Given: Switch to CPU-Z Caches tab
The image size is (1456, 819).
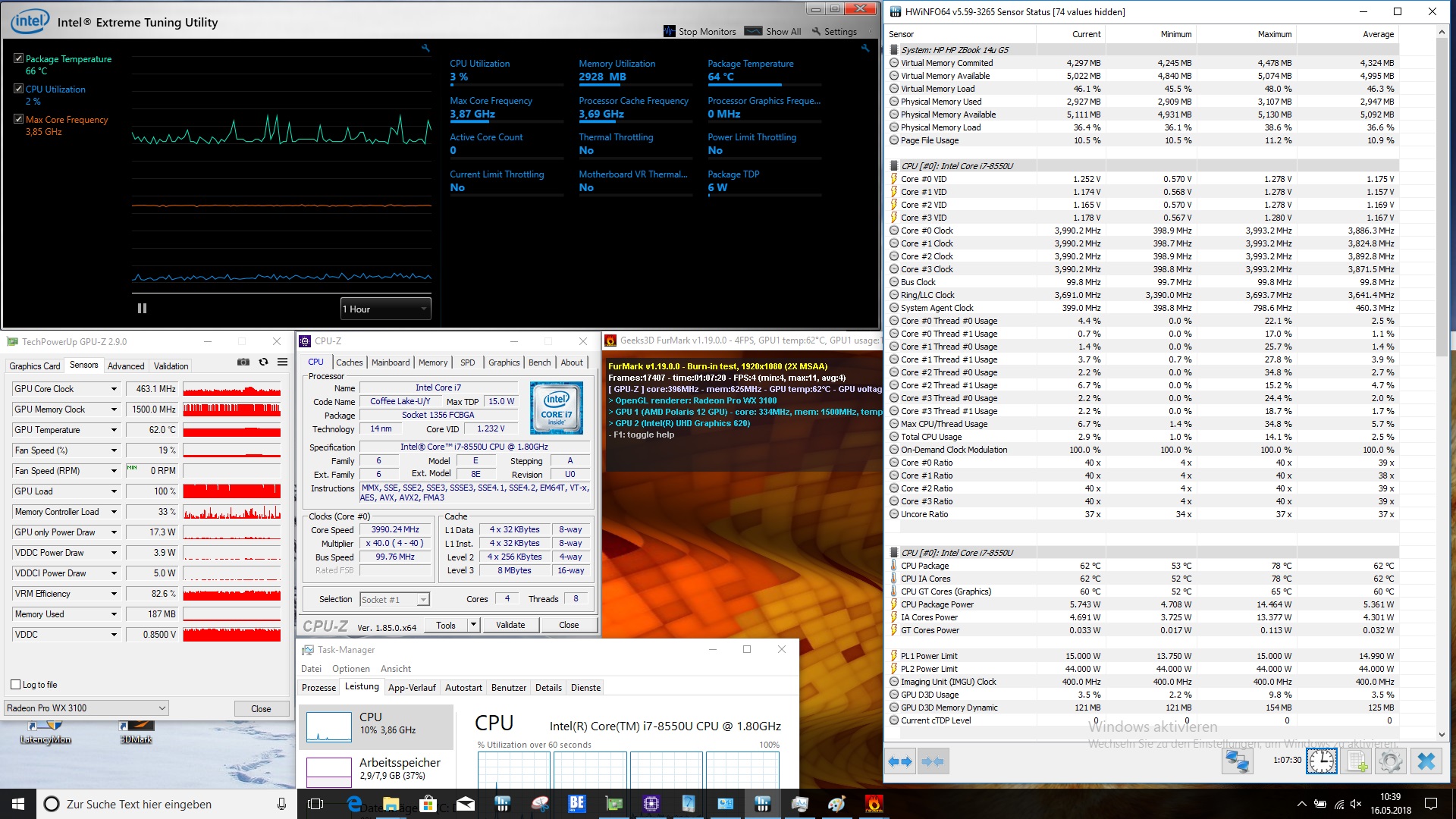Looking at the screenshot, I should point(350,362).
